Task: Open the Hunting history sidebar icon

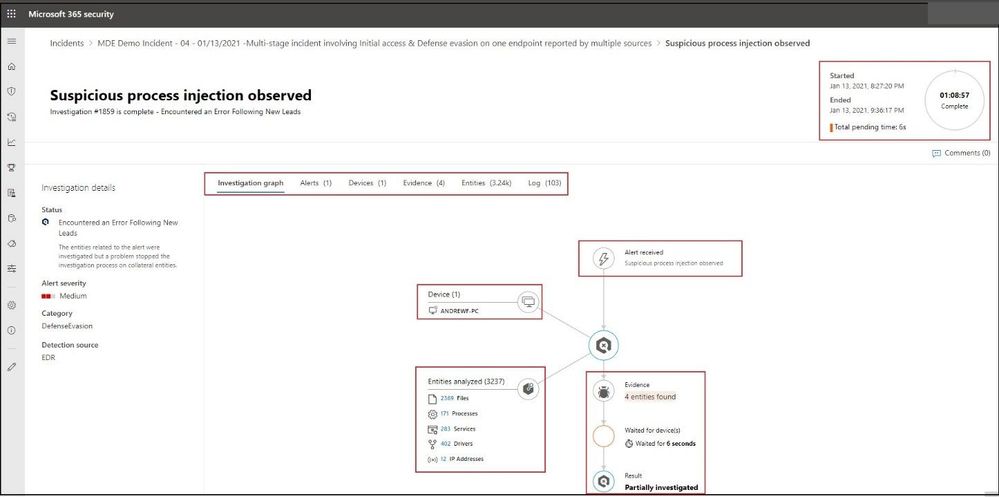Action: click(11, 117)
